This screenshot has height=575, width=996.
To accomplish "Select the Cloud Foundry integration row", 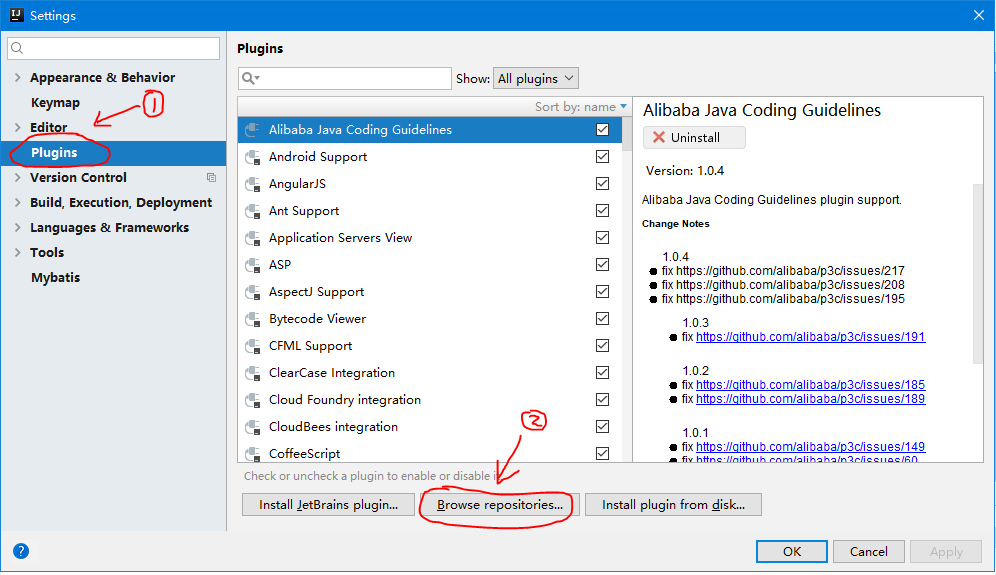I will click(x=429, y=400).
